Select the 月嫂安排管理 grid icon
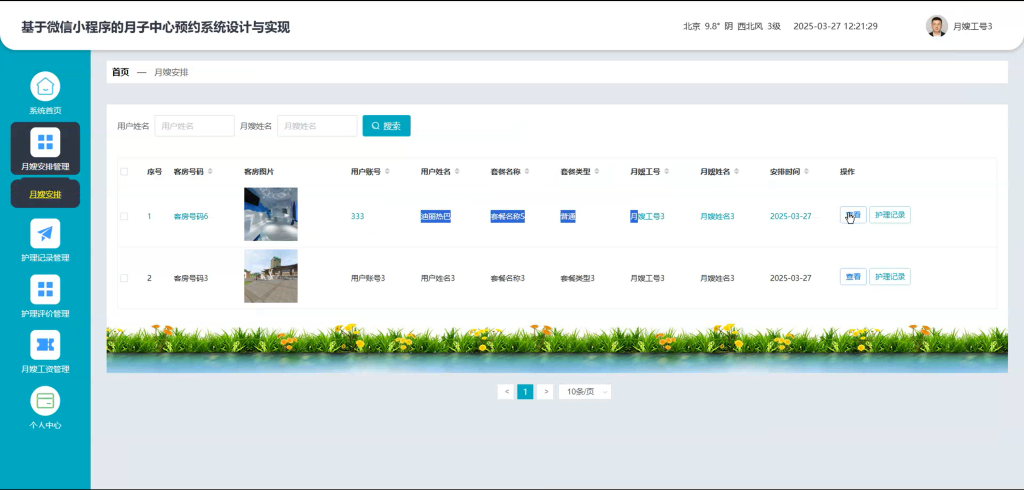The width and height of the screenshot is (1024, 490). [x=45, y=142]
